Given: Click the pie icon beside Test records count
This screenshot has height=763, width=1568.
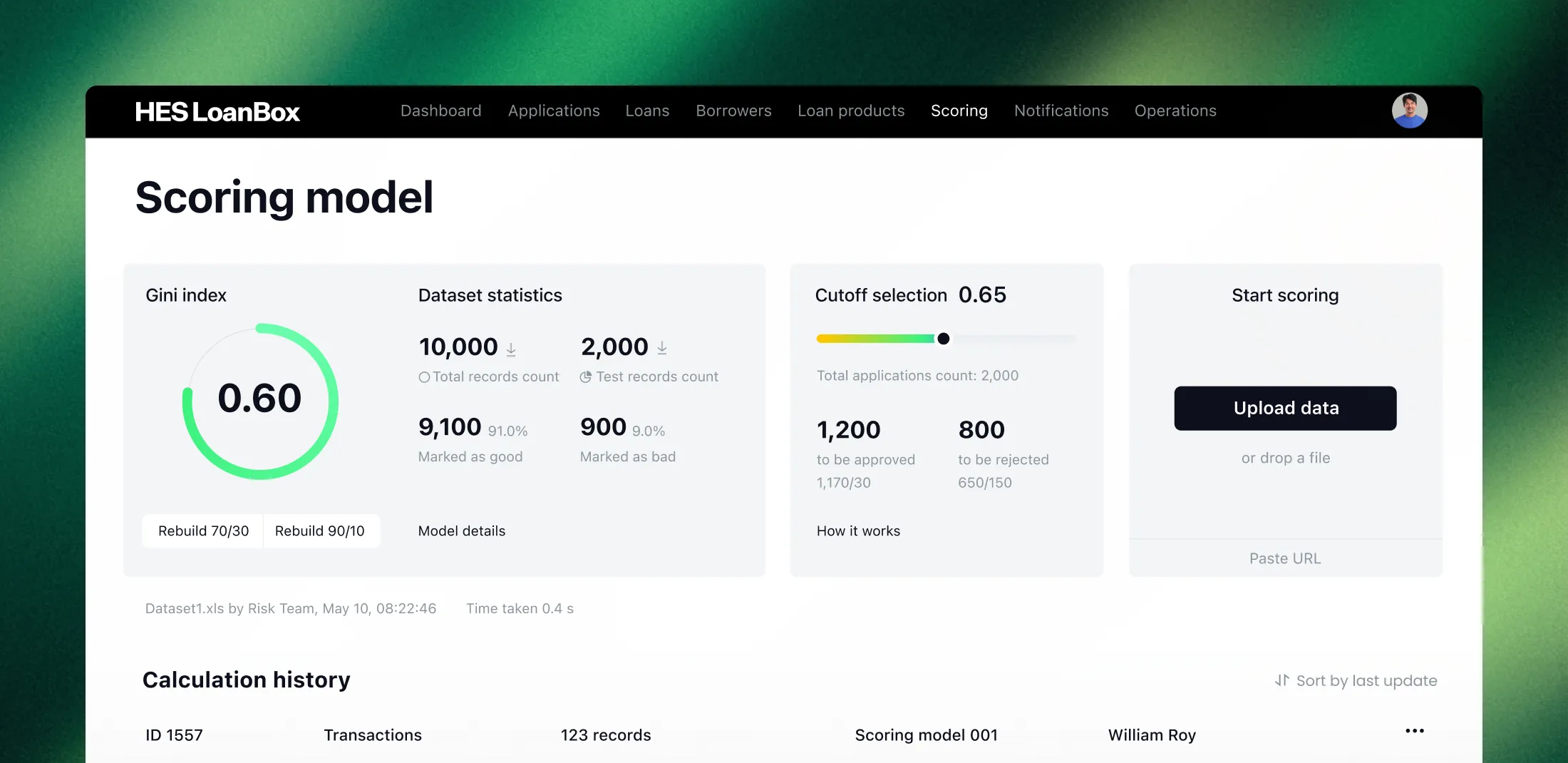Looking at the screenshot, I should tap(586, 377).
